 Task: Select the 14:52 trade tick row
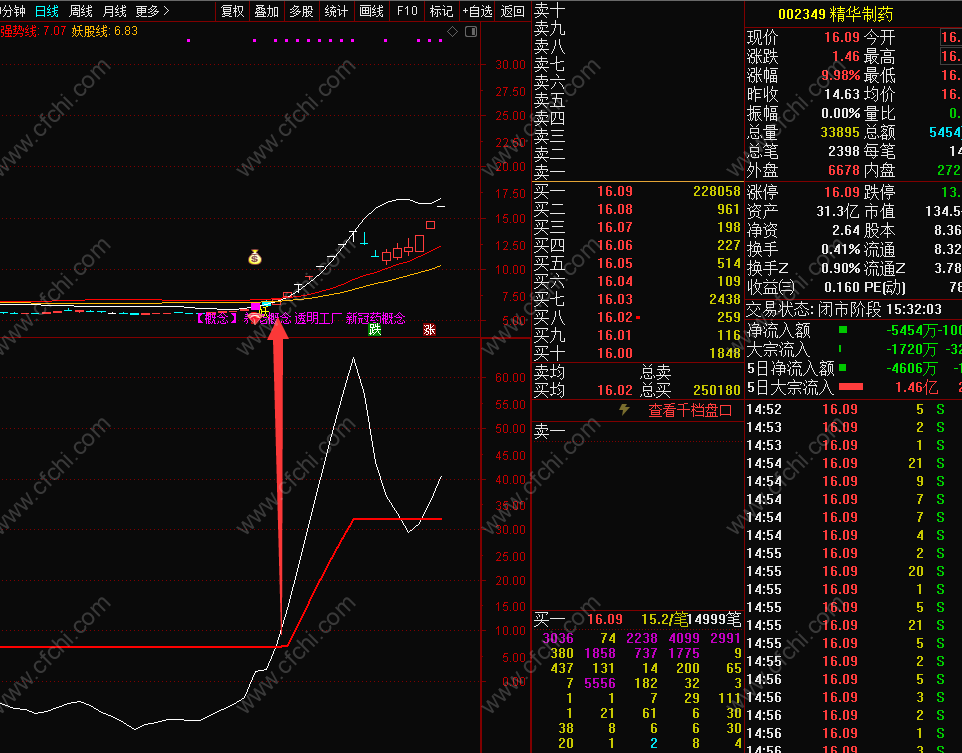click(853, 409)
